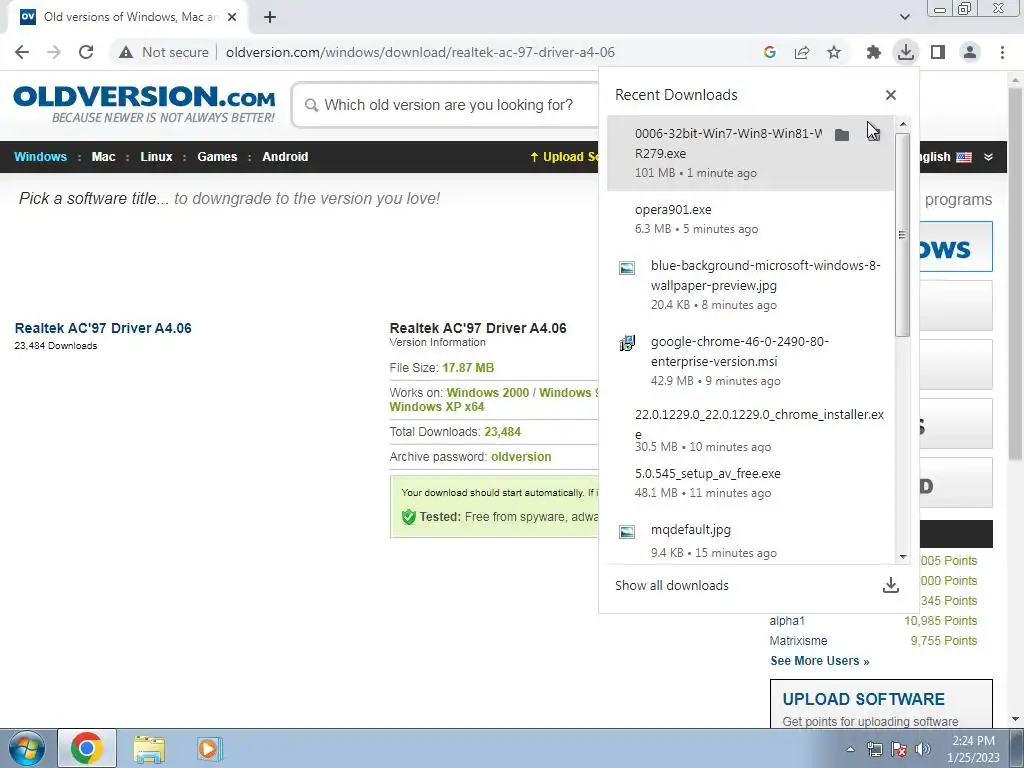Screen dimensions: 1024x768
Task: Show hidden tray icons arrow
Action: [x=850, y=749]
